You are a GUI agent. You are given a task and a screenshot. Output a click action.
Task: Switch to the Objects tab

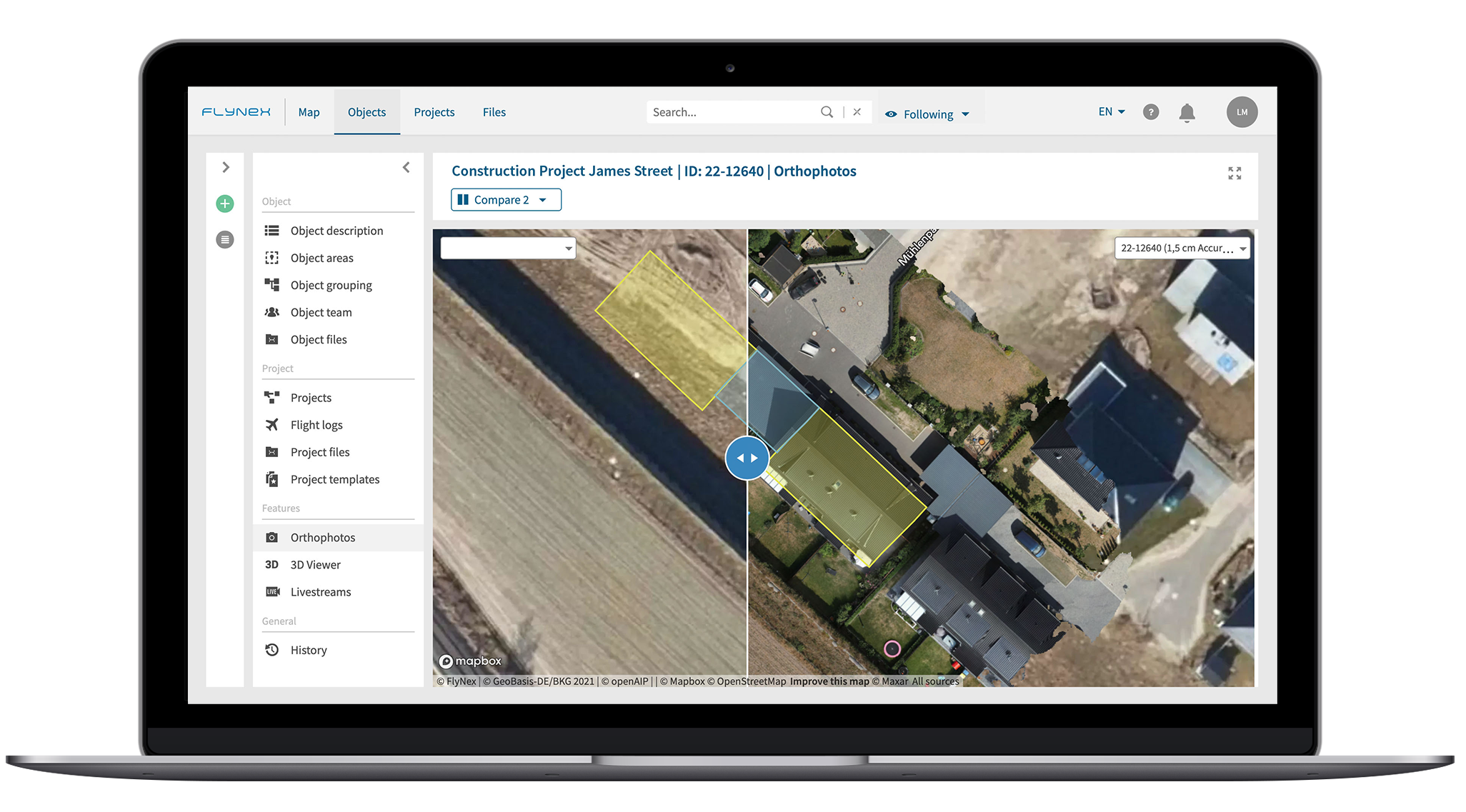coord(366,112)
